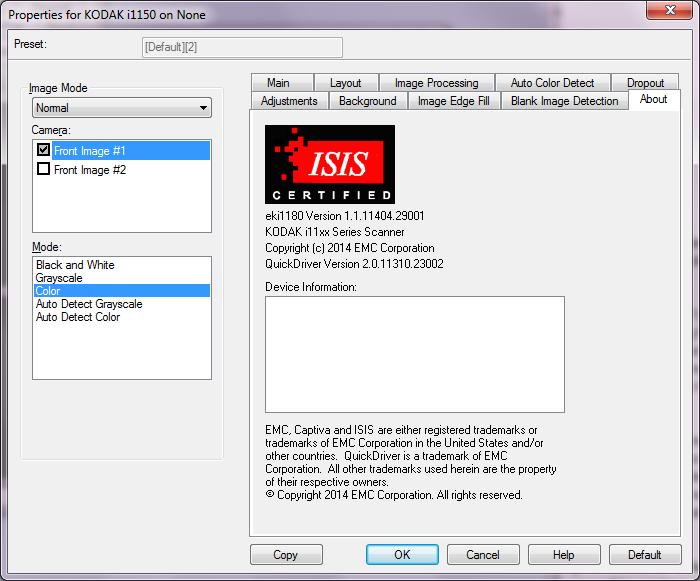Select the Blank Image Detection tab
This screenshot has width=700, height=581.
[x=564, y=101]
